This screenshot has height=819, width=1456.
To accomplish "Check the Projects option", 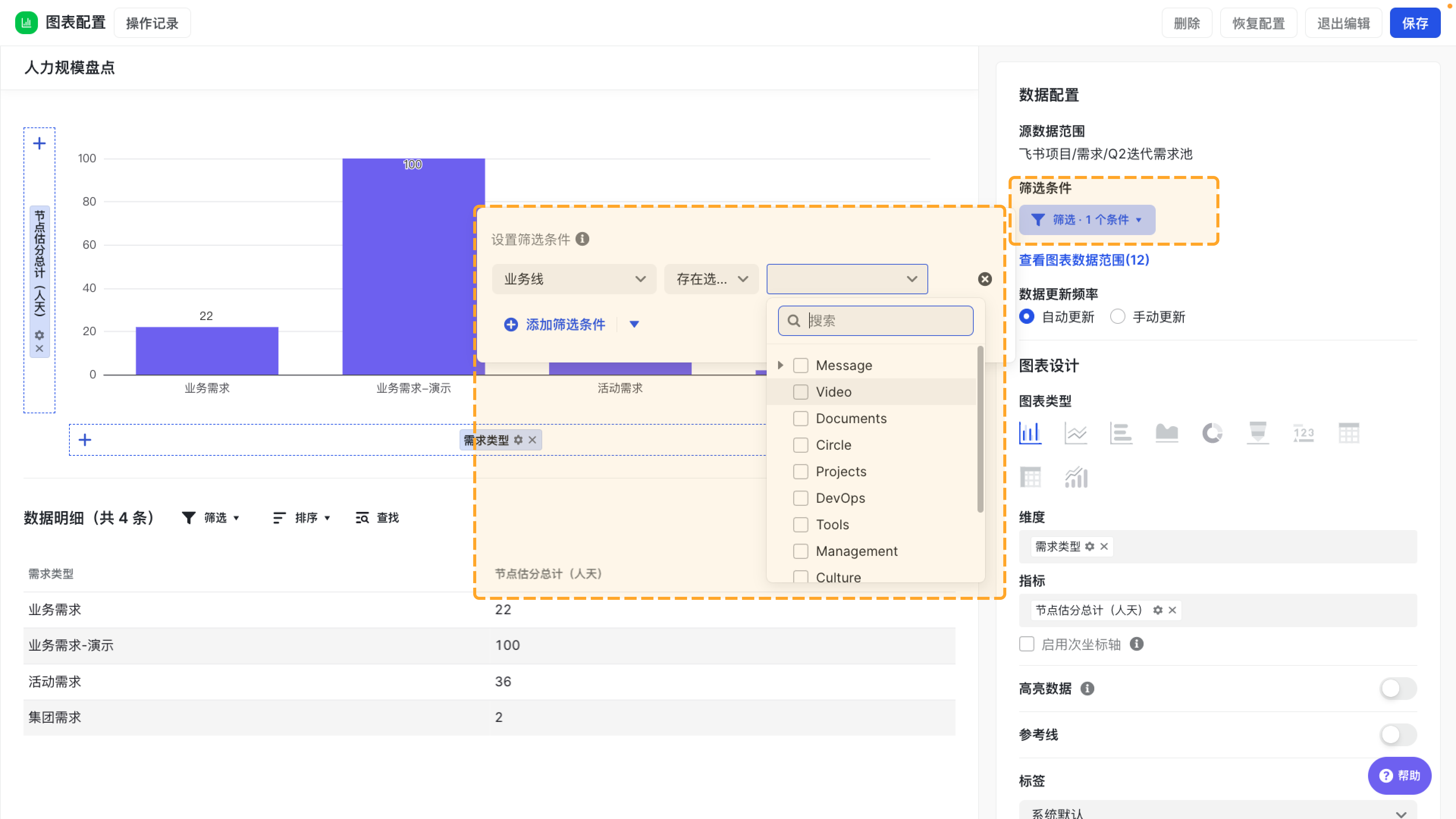I will (x=800, y=472).
